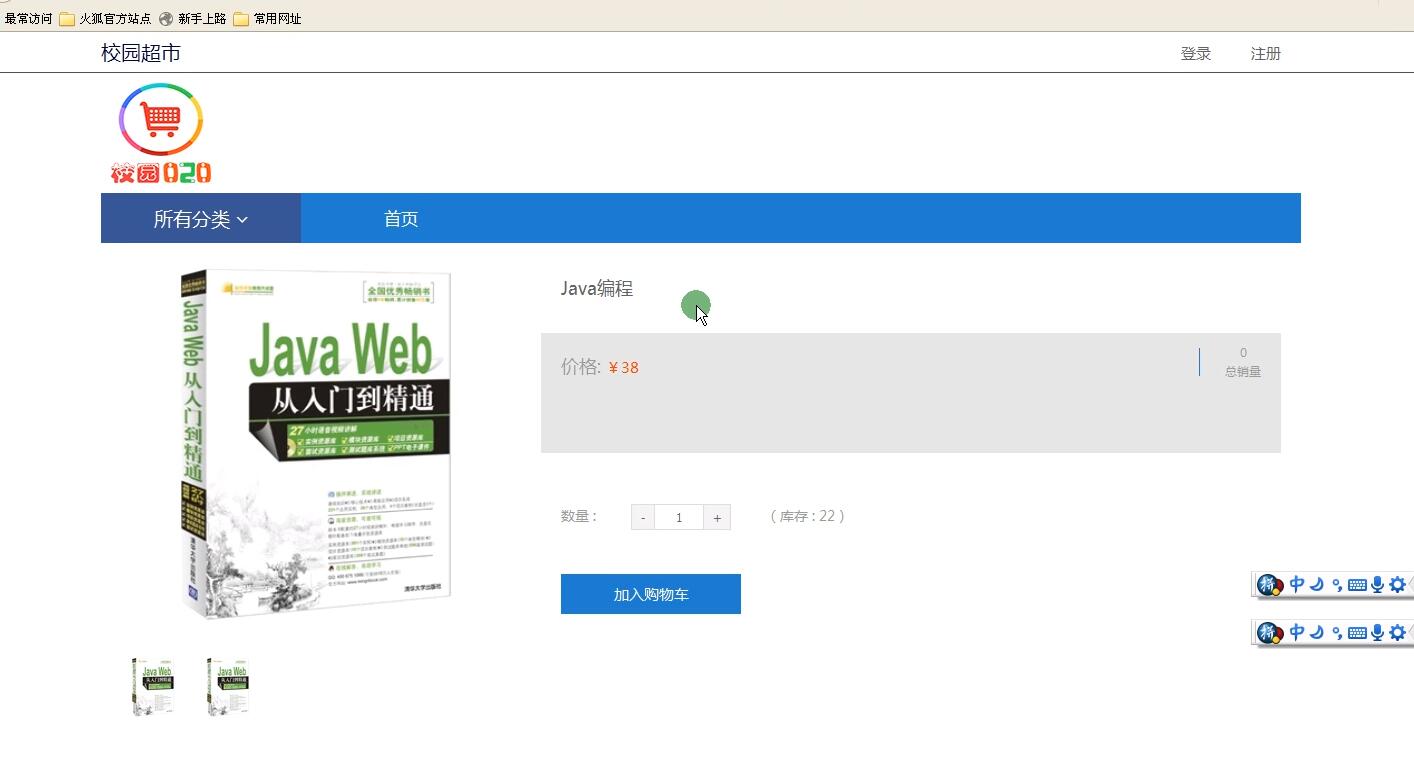Open the soft keyboard icon in upper IME bar
Image resolution: width=1414 pixels, height=773 pixels.
pyautogui.click(x=1357, y=586)
